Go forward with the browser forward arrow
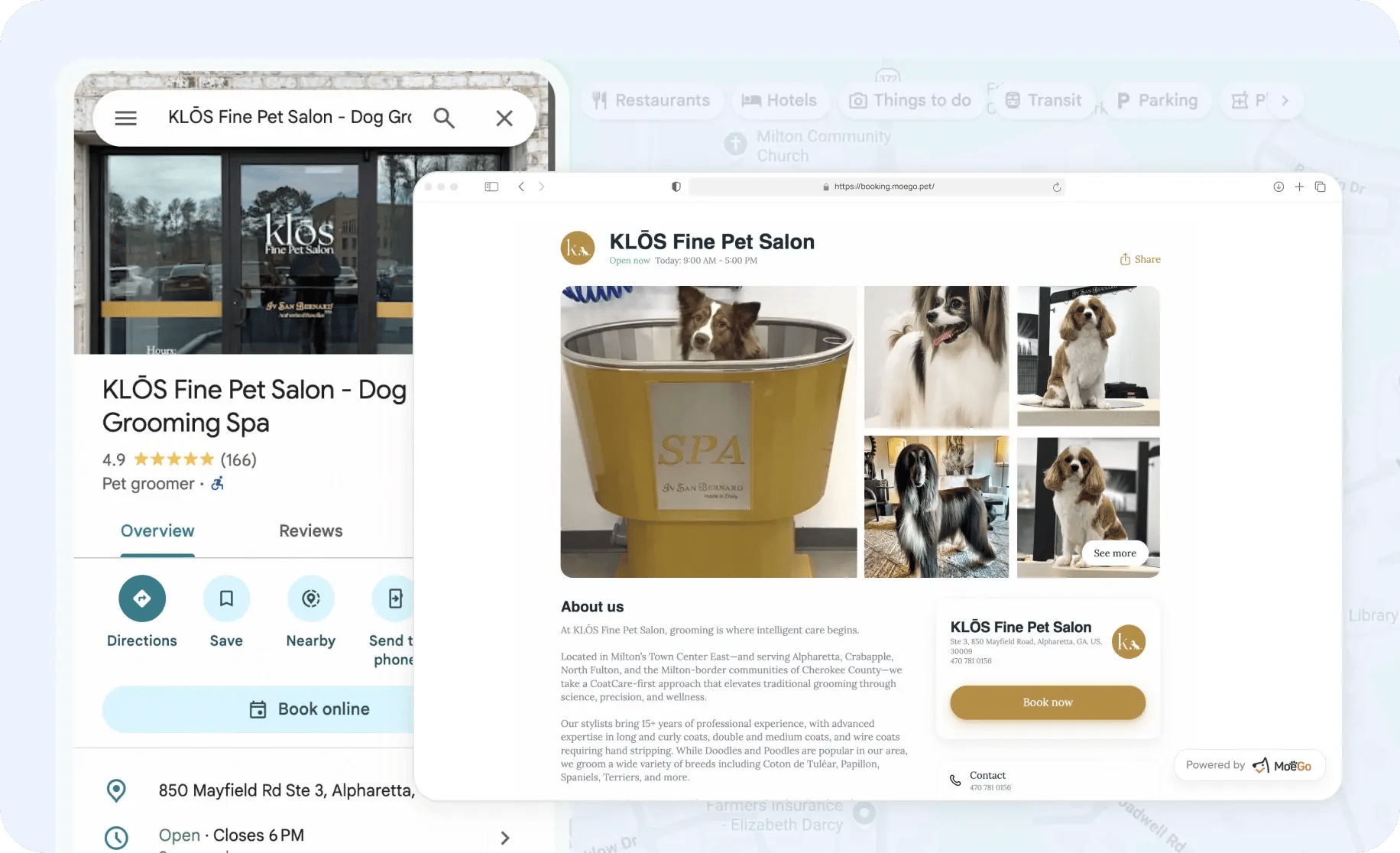Image resolution: width=1400 pixels, height=853 pixels. (542, 186)
